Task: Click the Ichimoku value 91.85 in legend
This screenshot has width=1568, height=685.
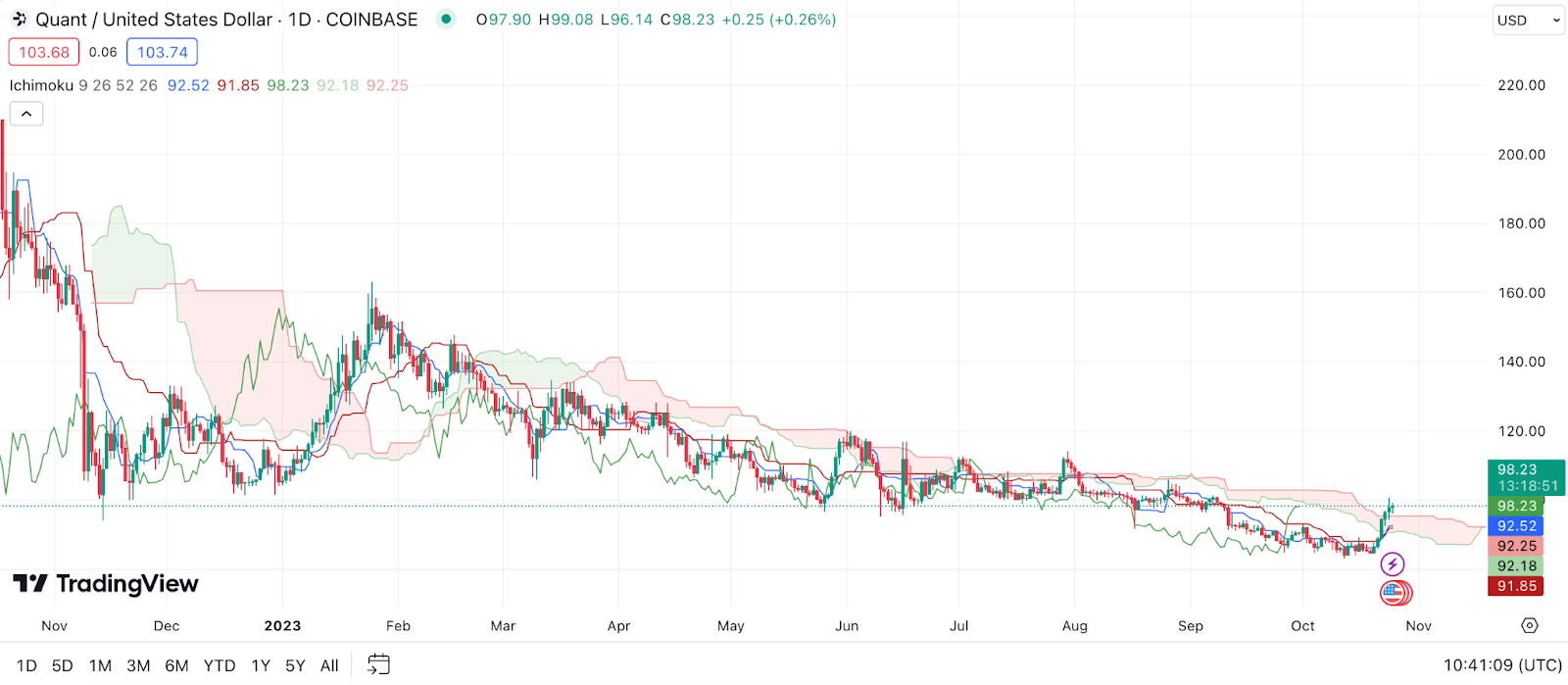Action: pos(238,85)
